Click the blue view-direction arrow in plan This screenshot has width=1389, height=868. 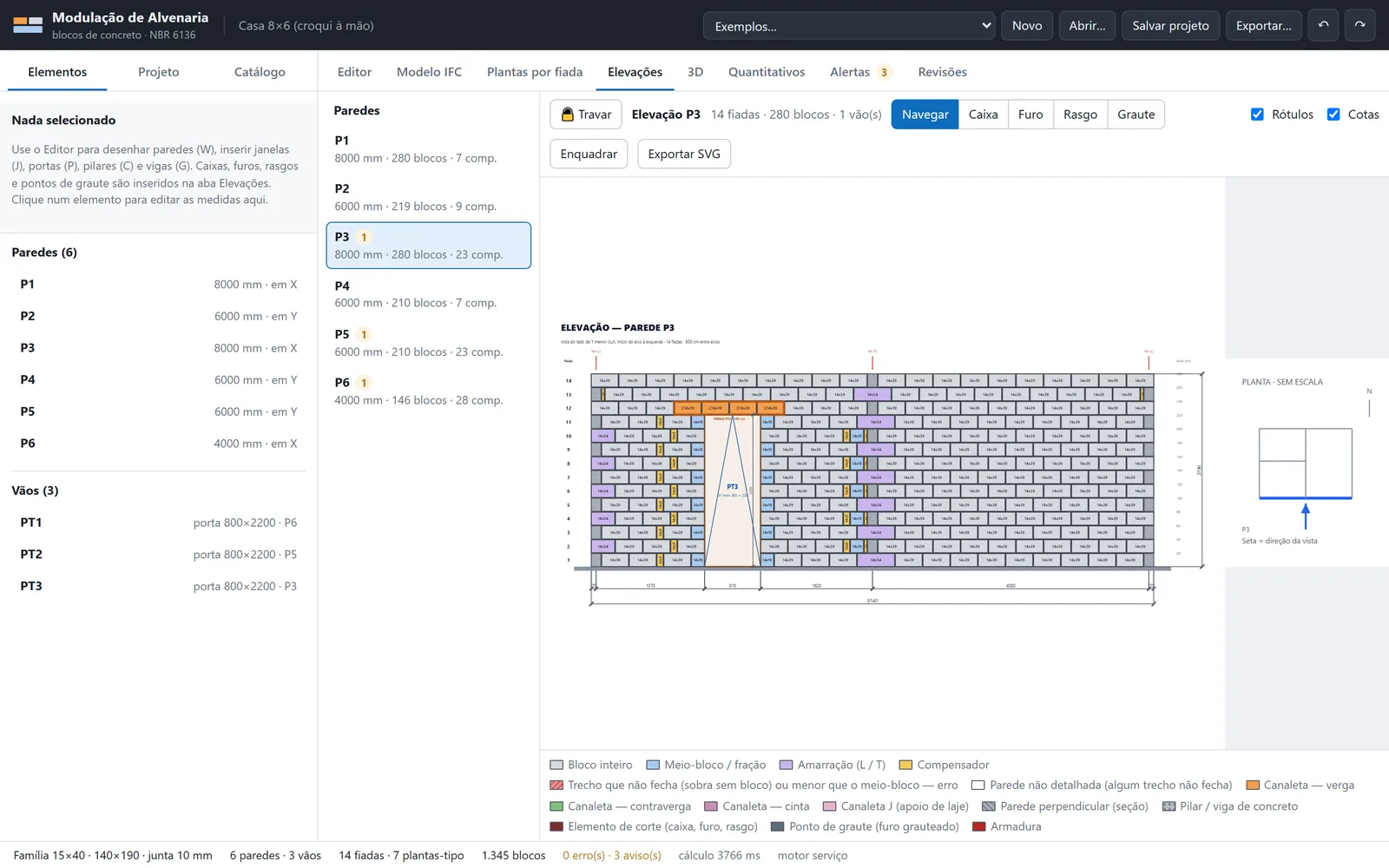(x=1305, y=516)
